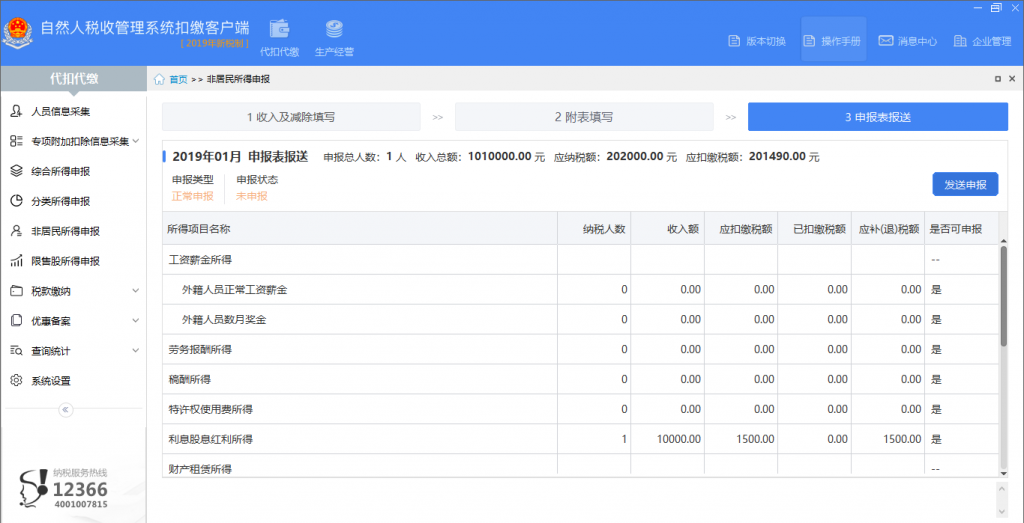Click the 发送申报 button
This screenshot has width=1024, height=523.
[x=965, y=184]
